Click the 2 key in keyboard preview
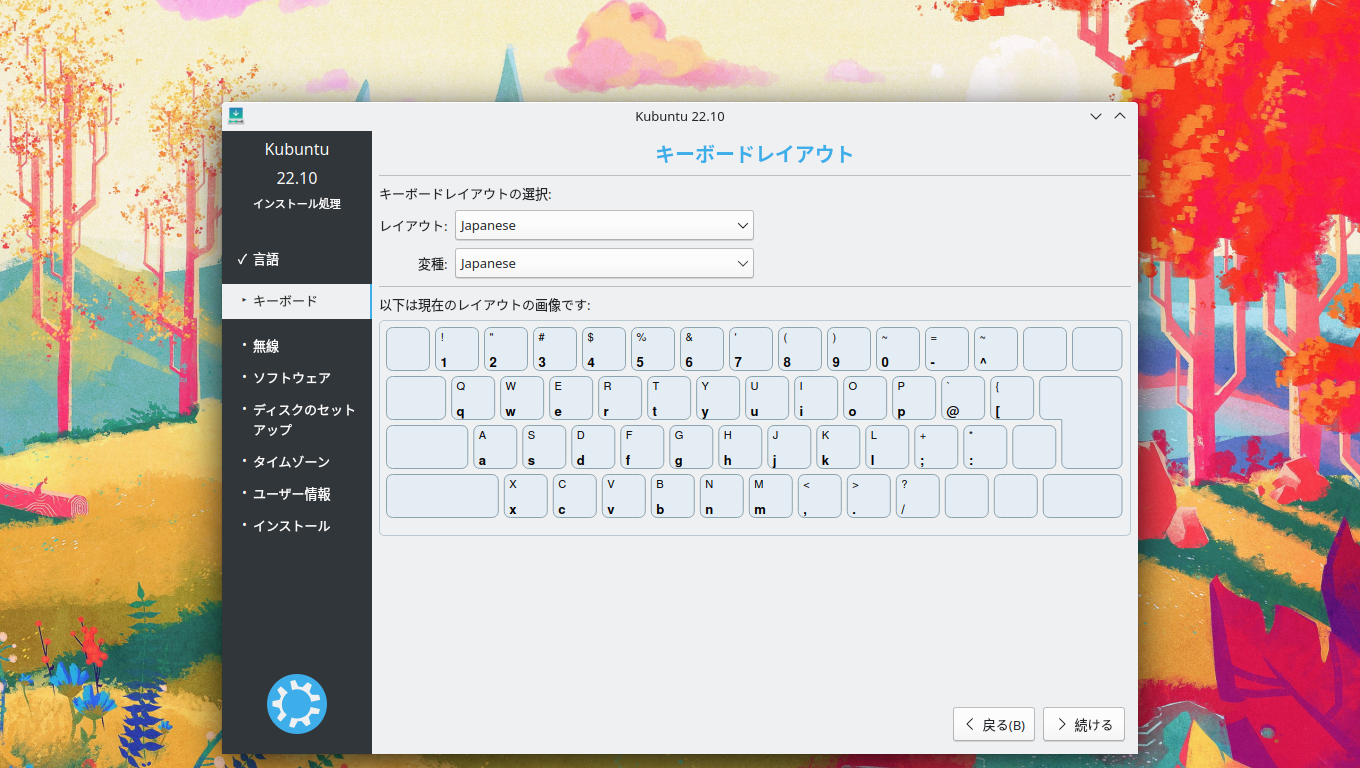1360x768 pixels. pos(506,349)
